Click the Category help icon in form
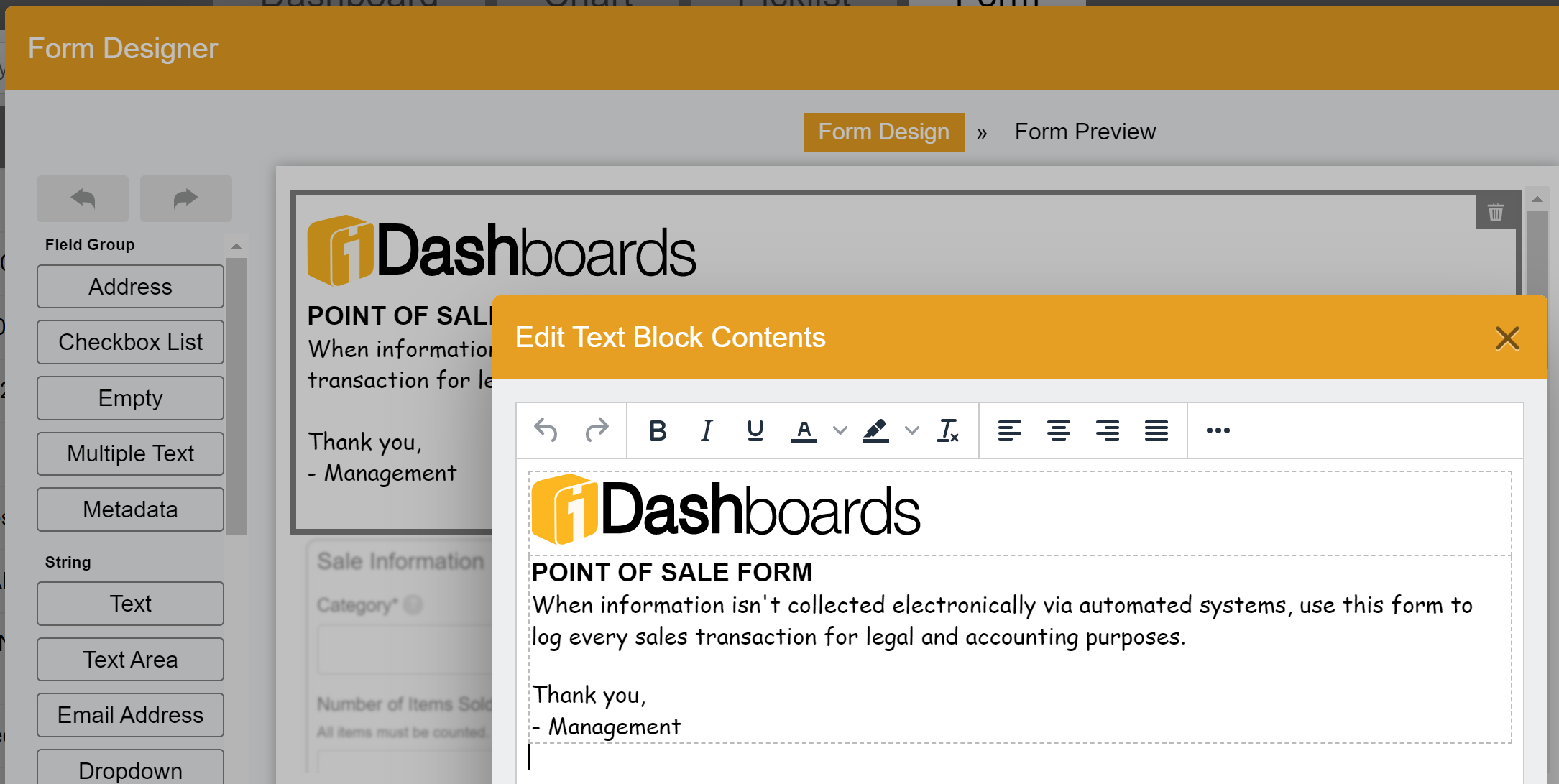The width and height of the screenshot is (1559, 784). pos(413,605)
